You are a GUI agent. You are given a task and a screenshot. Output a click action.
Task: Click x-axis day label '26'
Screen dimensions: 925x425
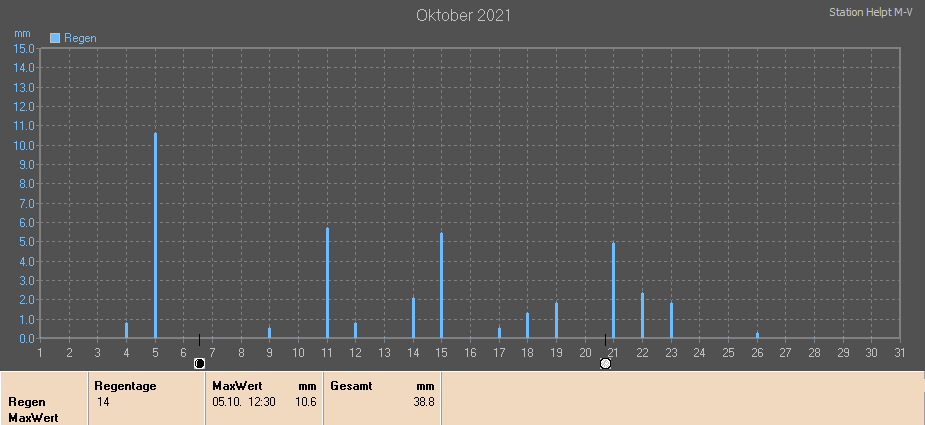[757, 353]
